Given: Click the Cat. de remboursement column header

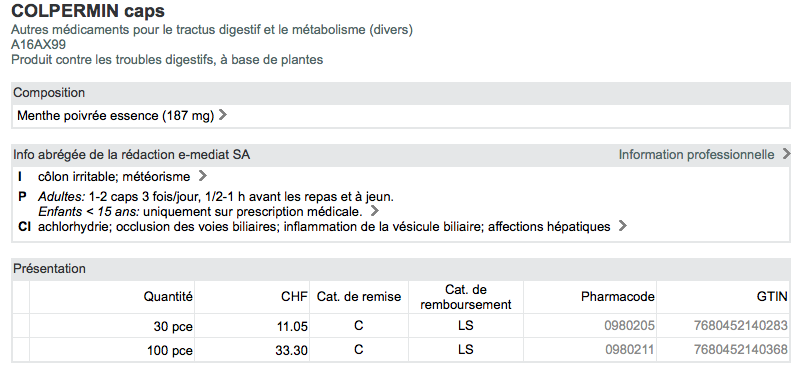Looking at the screenshot, I should (x=466, y=297).
